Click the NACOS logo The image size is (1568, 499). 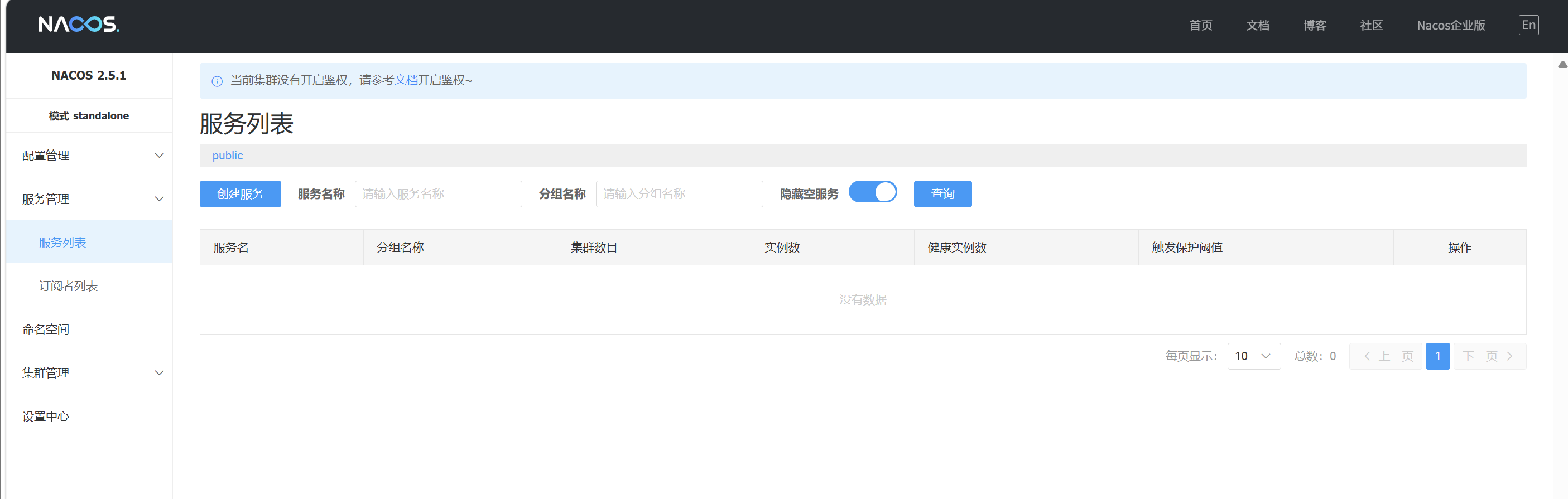click(79, 25)
